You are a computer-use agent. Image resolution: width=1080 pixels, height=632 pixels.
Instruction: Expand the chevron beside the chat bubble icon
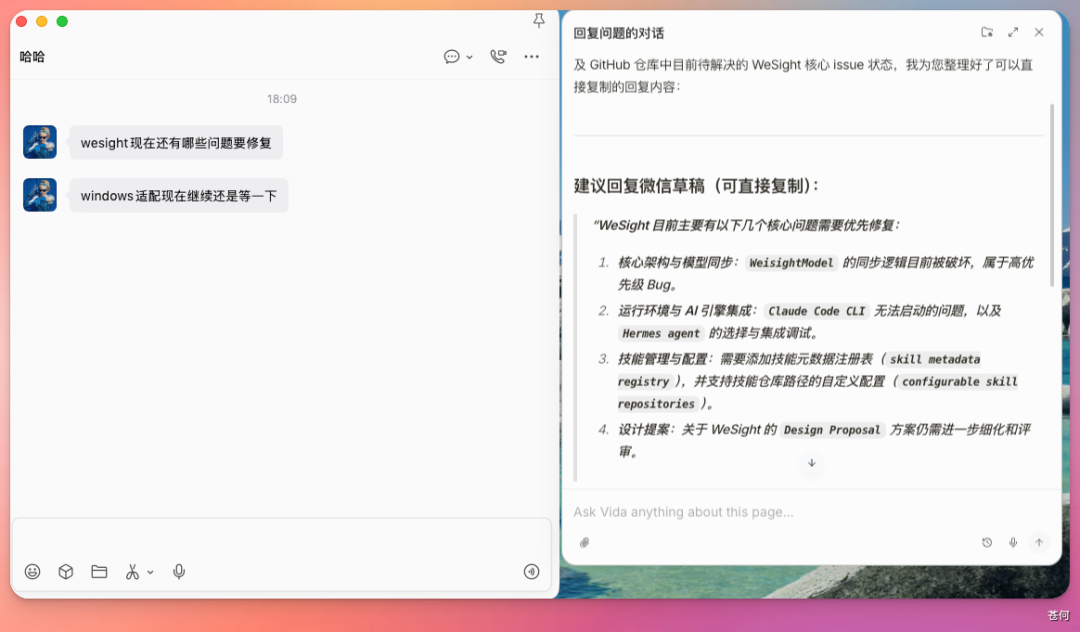470,57
